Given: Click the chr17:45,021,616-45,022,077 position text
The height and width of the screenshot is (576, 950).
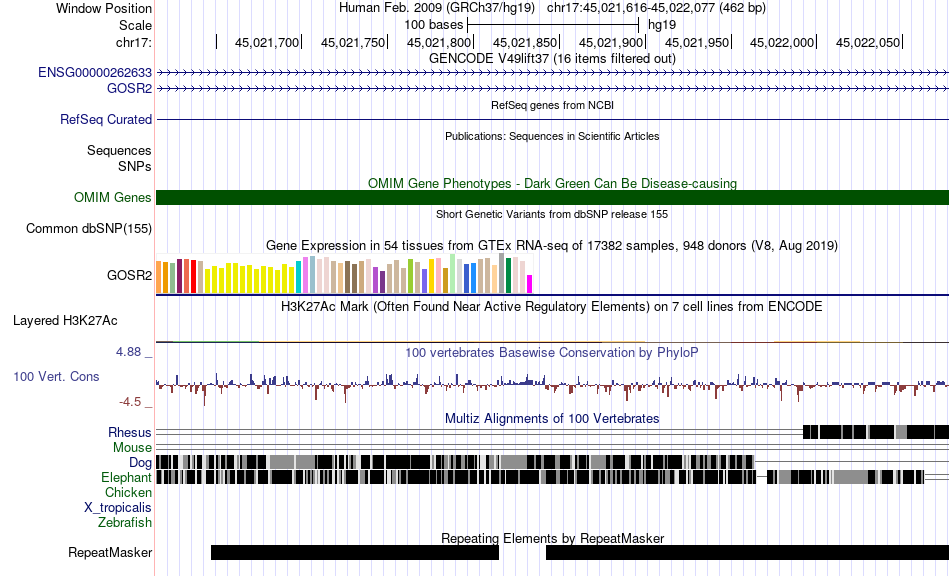Looking at the screenshot, I should coord(656,8).
